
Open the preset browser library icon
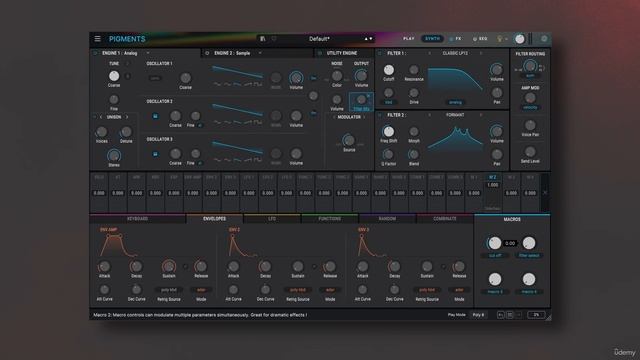tap(263, 39)
